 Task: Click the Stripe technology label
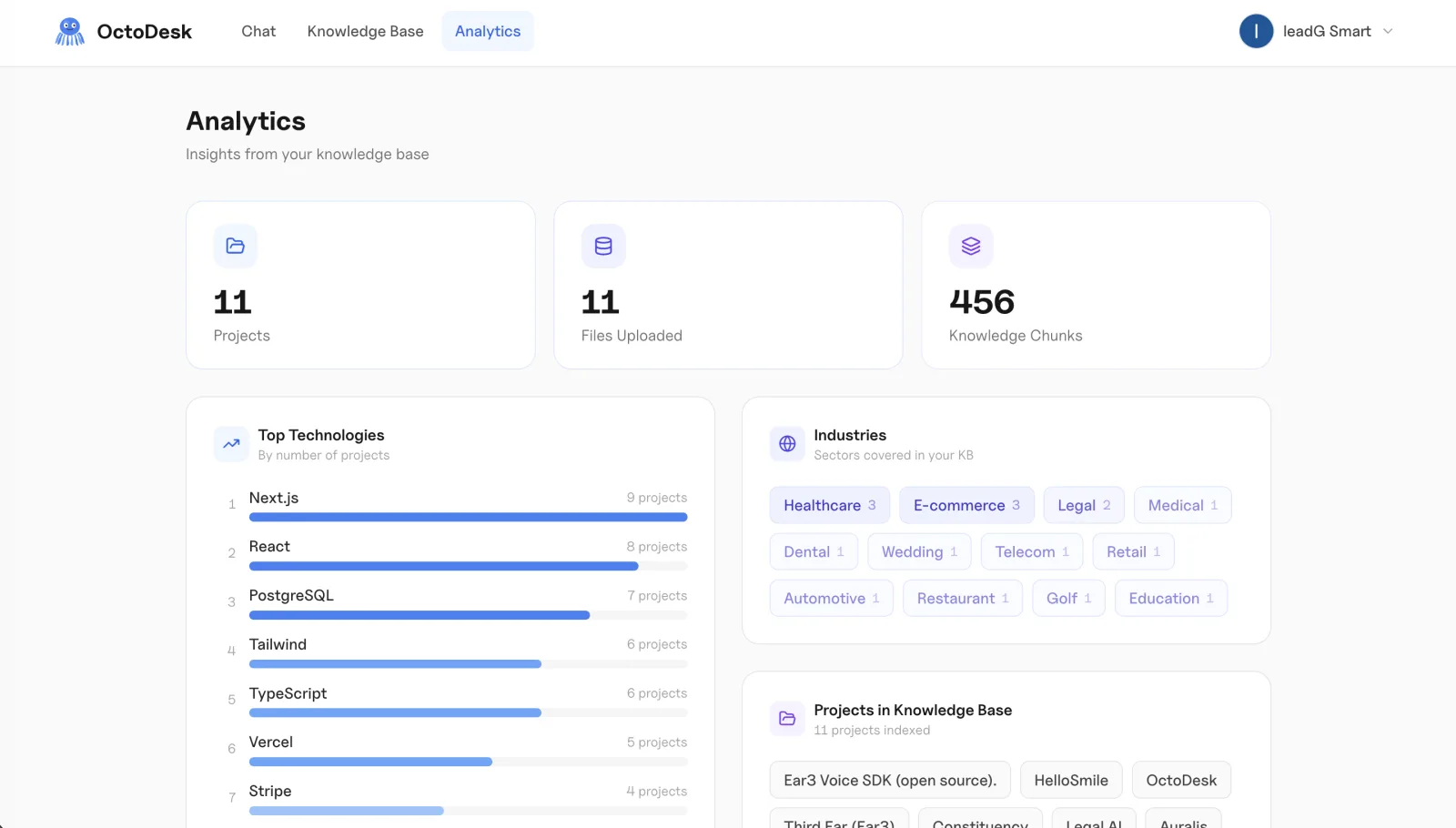pyautogui.click(x=270, y=791)
